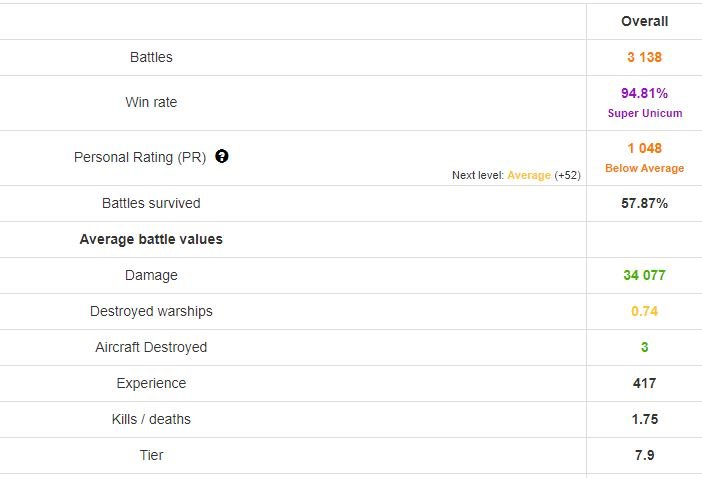Click the Personal Rating (PR) row label
The height and width of the screenshot is (478, 702).
(x=139, y=157)
